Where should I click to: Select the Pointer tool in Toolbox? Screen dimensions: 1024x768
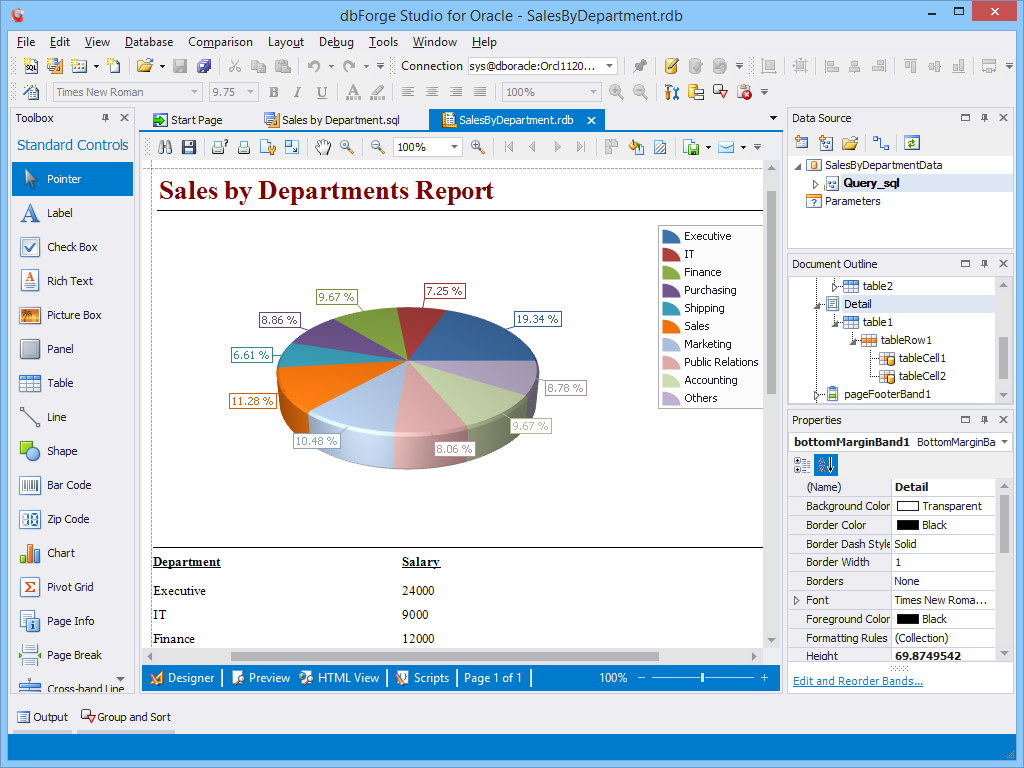(72, 179)
